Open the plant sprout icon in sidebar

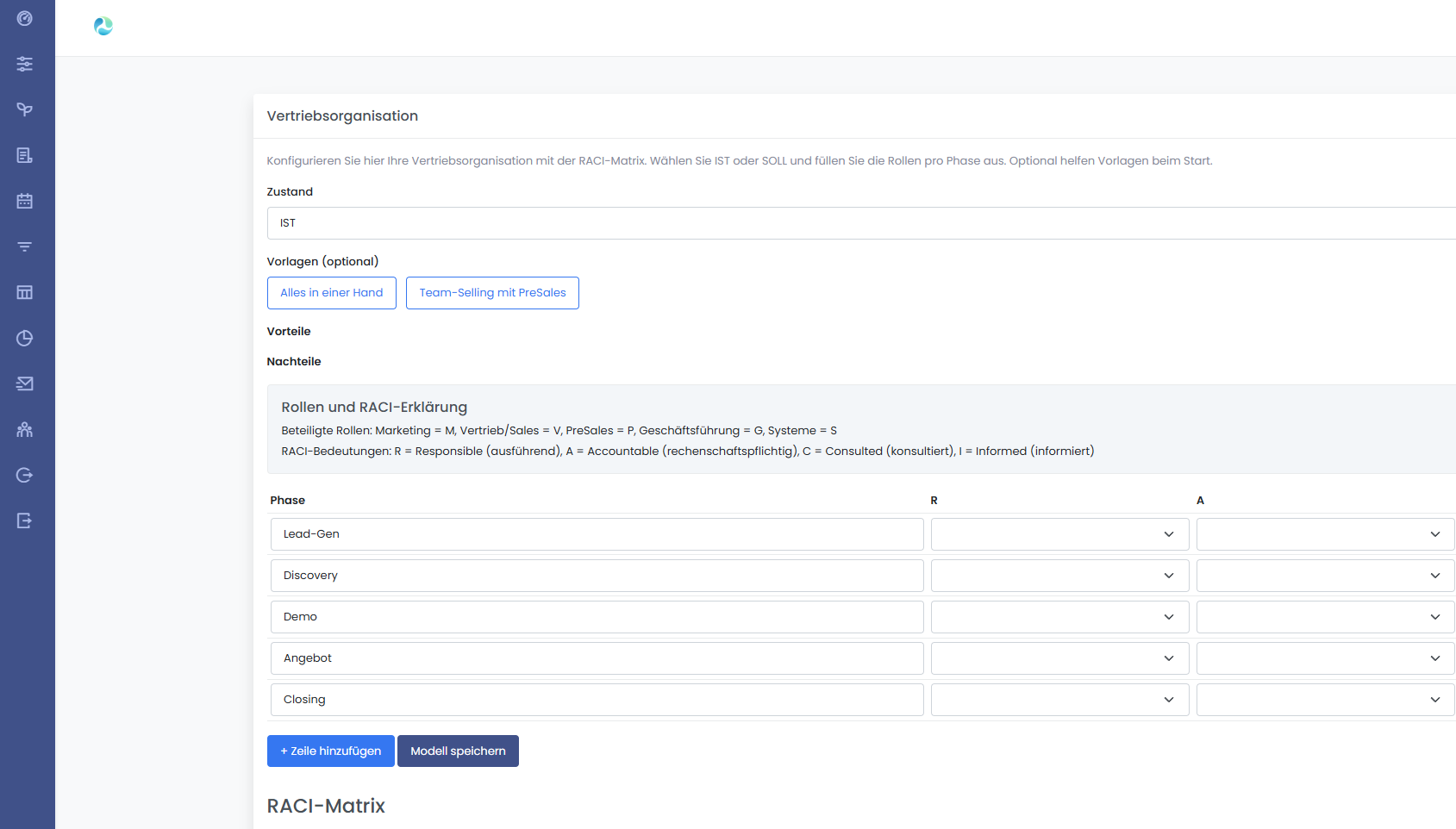click(x=25, y=109)
